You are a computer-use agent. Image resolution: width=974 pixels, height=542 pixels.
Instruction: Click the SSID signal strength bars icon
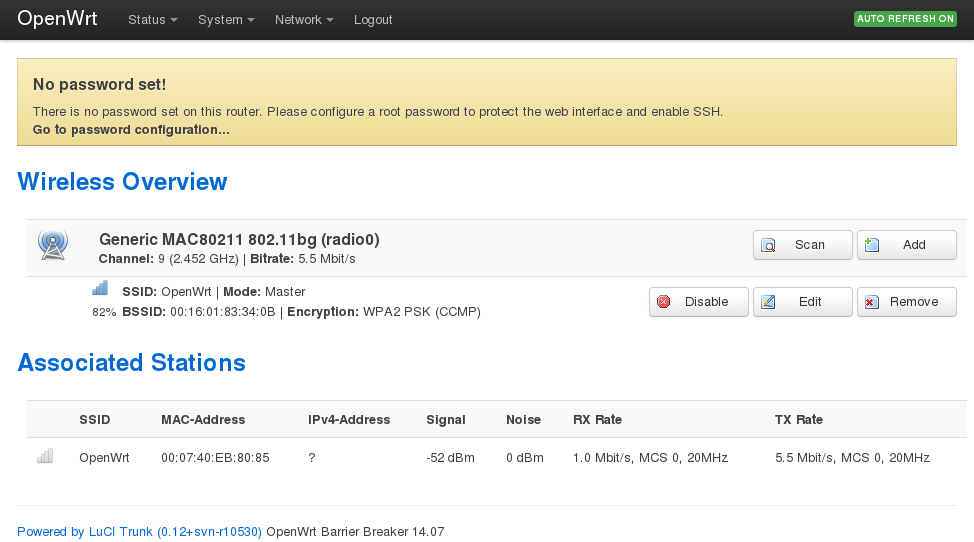tap(100, 288)
